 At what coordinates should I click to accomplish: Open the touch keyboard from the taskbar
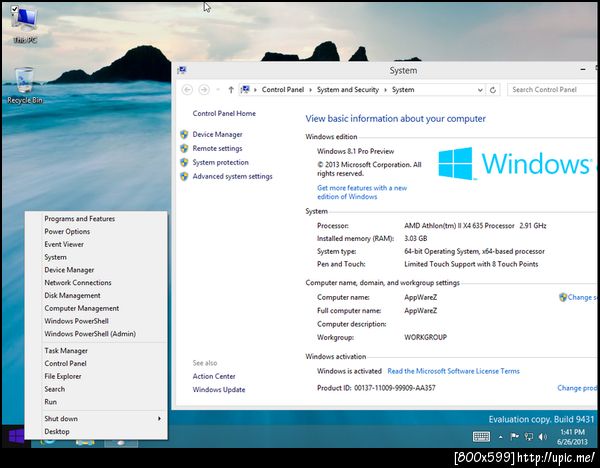481,437
